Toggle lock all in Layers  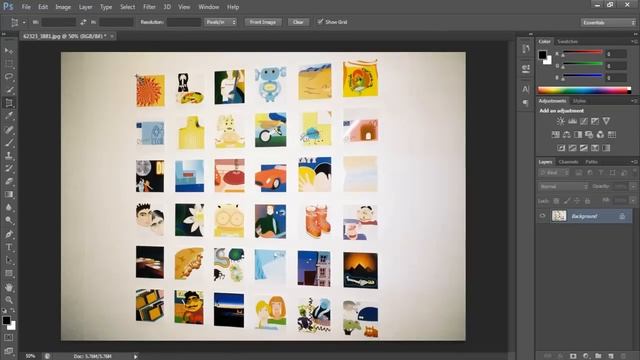pyautogui.click(x=587, y=201)
